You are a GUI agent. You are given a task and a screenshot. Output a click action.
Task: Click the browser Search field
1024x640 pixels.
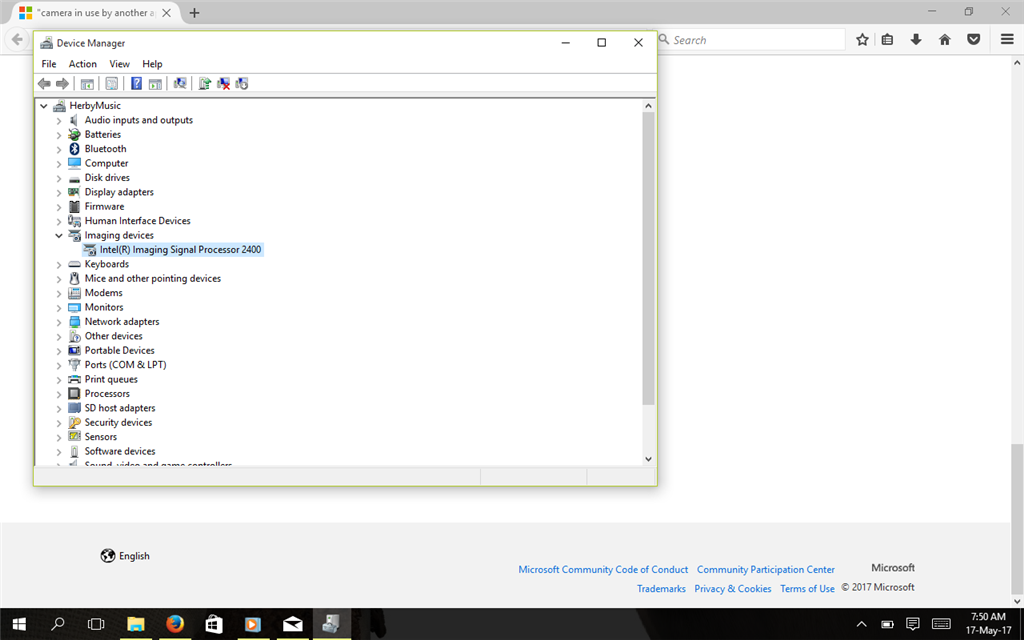(751, 40)
